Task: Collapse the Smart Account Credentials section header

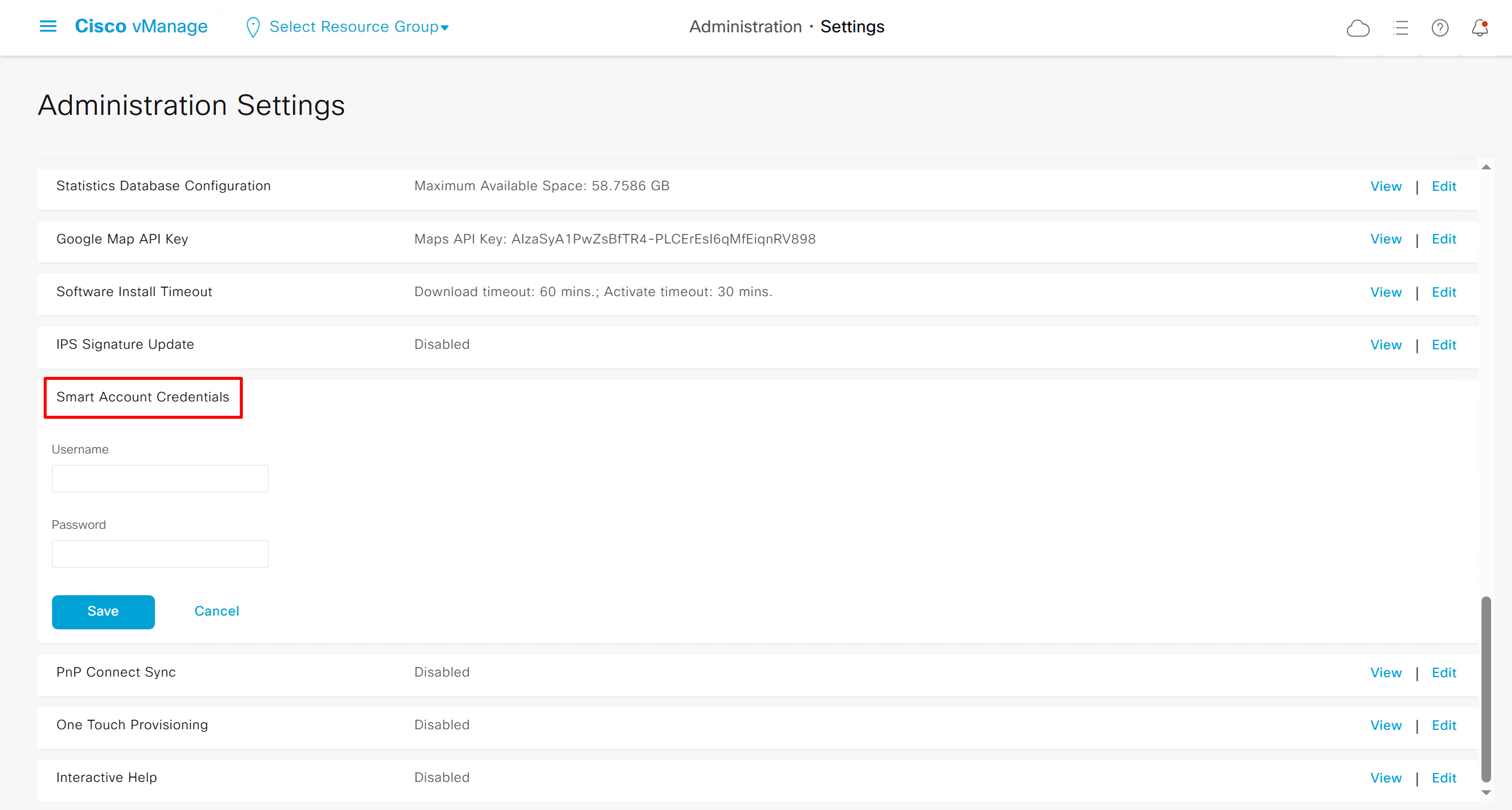Action: pyautogui.click(x=142, y=397)
